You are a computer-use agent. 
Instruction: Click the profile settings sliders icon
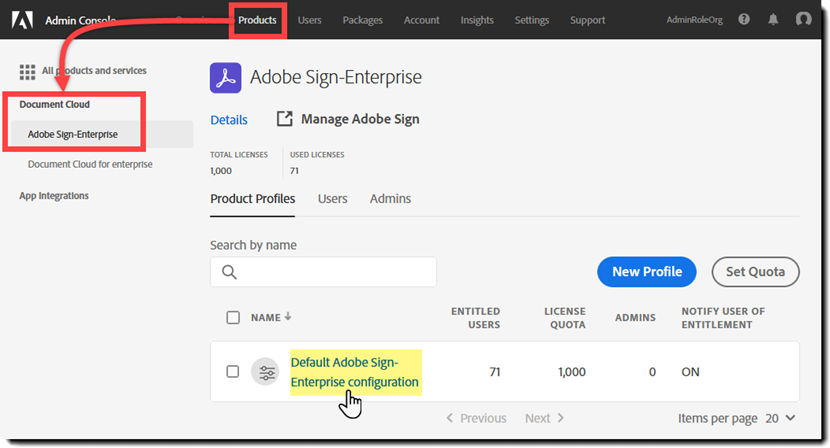pyautogui.click(x=265, y=372)
